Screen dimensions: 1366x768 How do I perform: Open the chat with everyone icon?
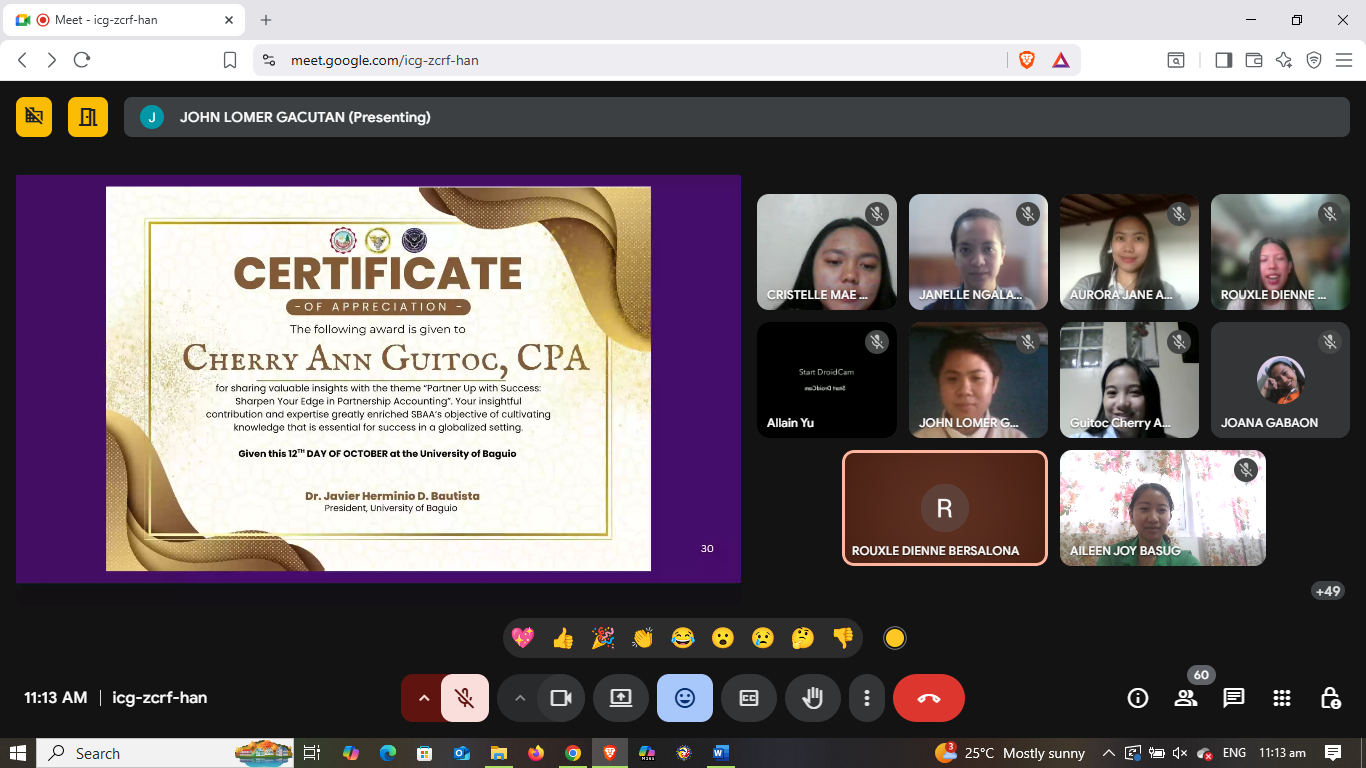1234,698
